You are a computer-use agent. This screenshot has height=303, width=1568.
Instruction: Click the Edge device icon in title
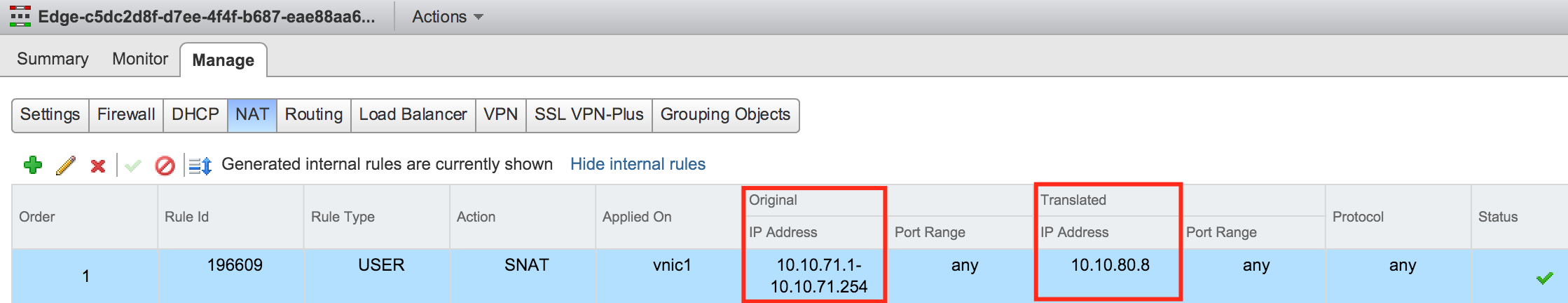pyautogui.click(x=20, y=16)
